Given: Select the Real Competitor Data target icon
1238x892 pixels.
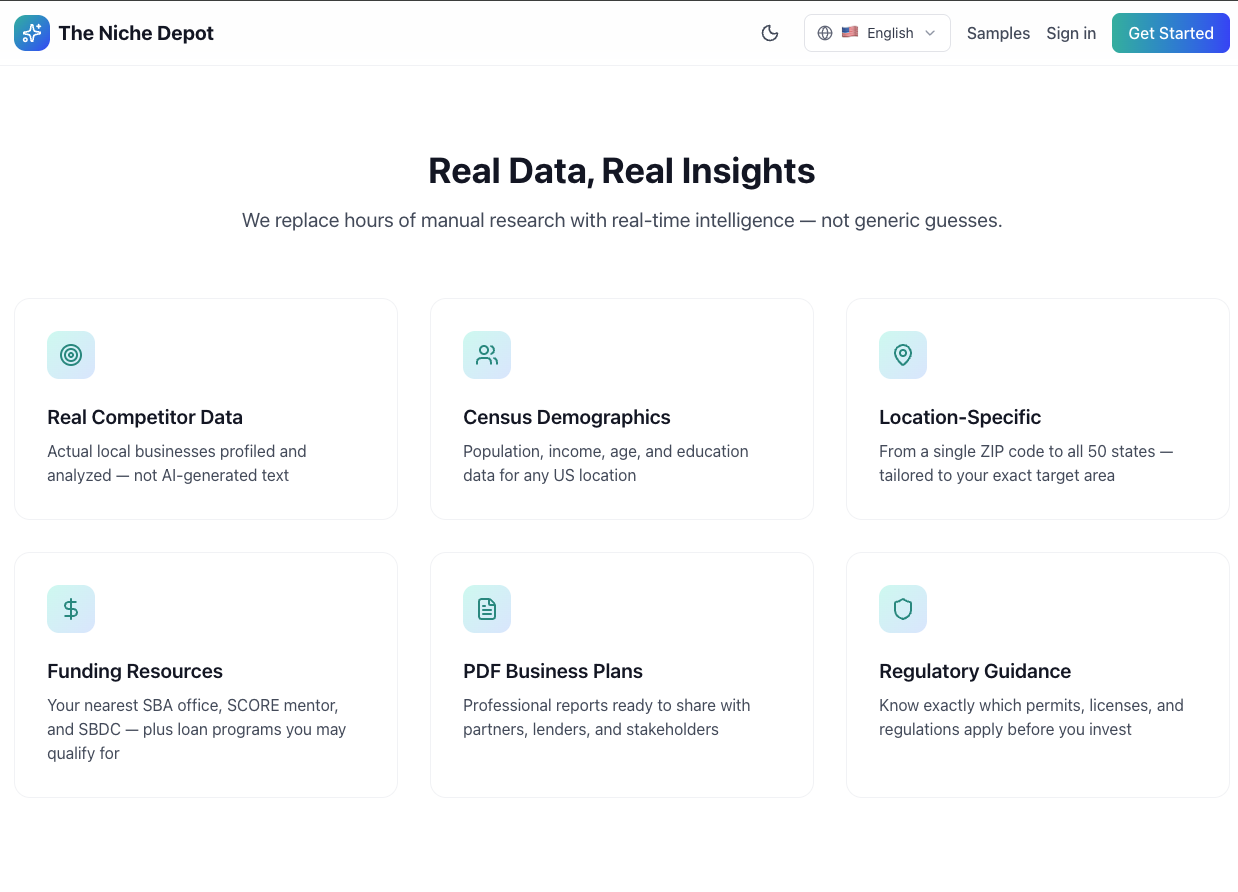Looking at the screenshot, I should (71, 355).
